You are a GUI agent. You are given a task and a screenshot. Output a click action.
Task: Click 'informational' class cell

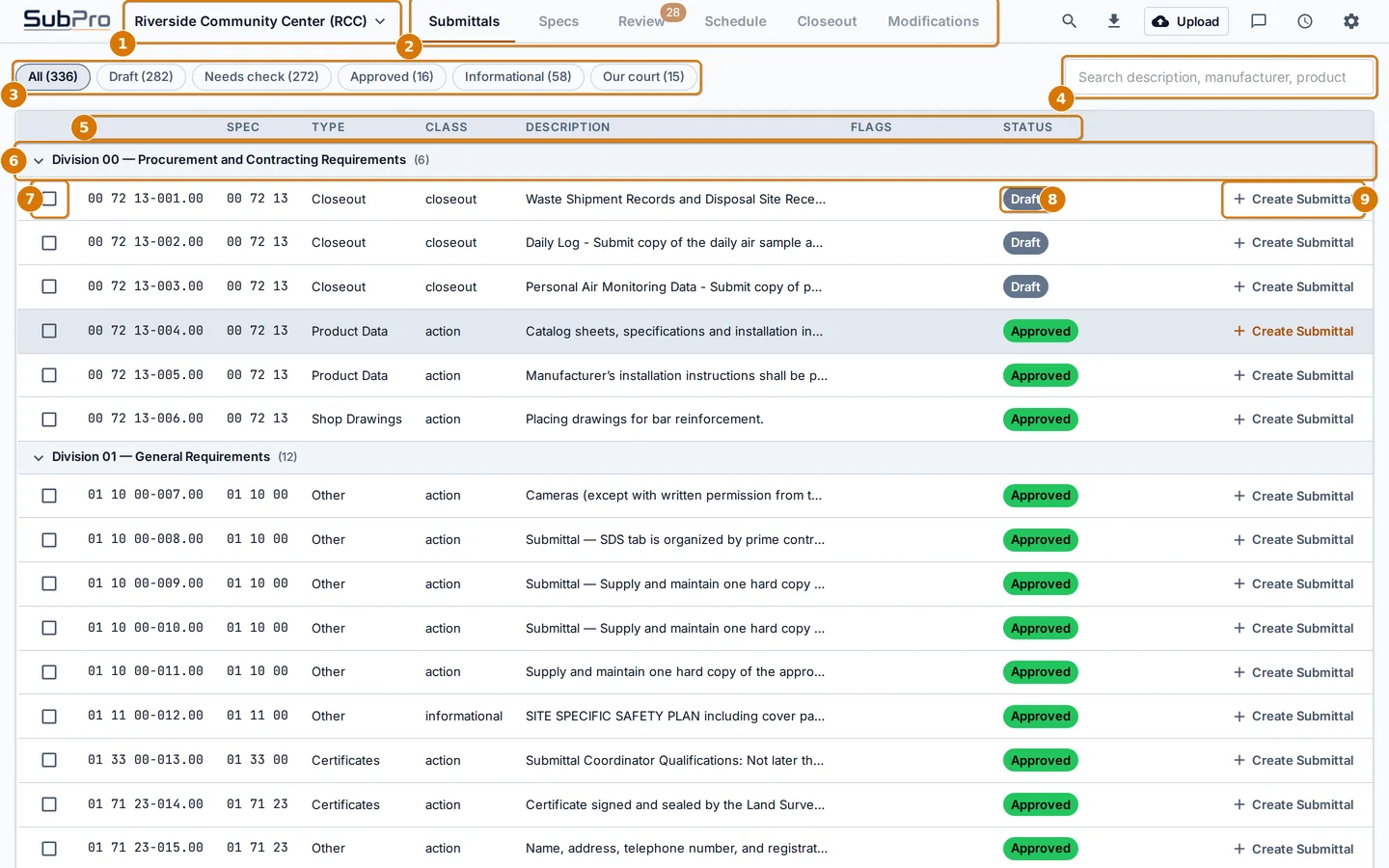464,717
